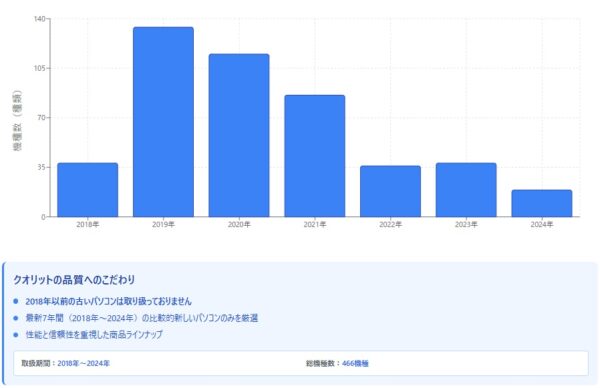The height and width of the screenshot is (388, 600).
Task: Select the 2023年 bar
Action: [466, 190]
